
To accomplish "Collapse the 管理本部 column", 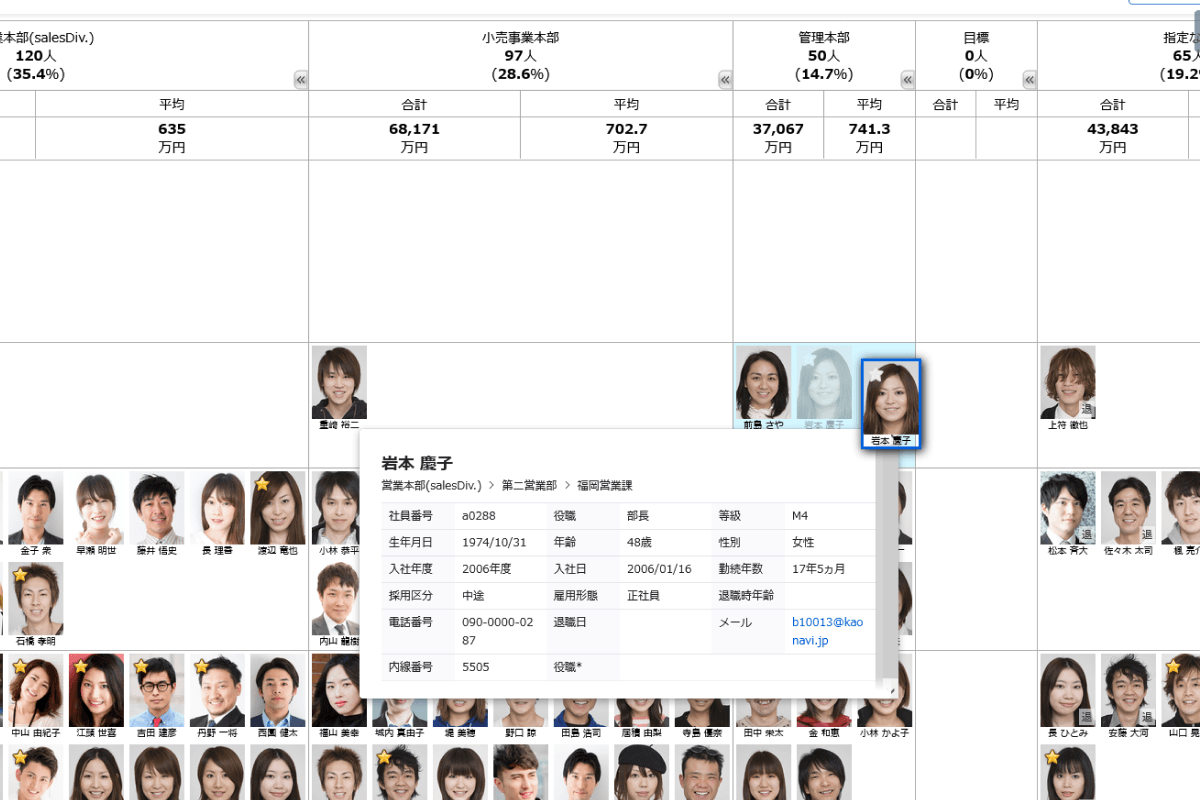I will click(x=907, y=80).
